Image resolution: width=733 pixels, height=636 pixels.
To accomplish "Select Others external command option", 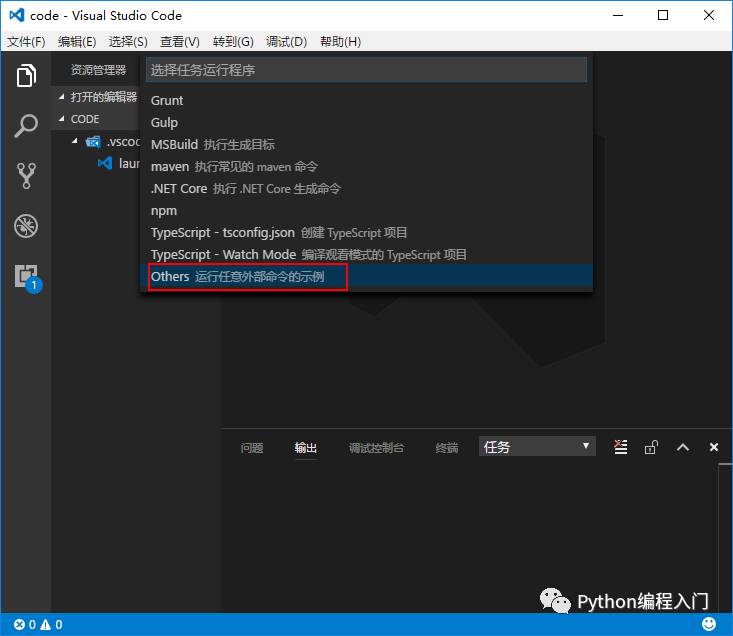I will pos(366,276).
